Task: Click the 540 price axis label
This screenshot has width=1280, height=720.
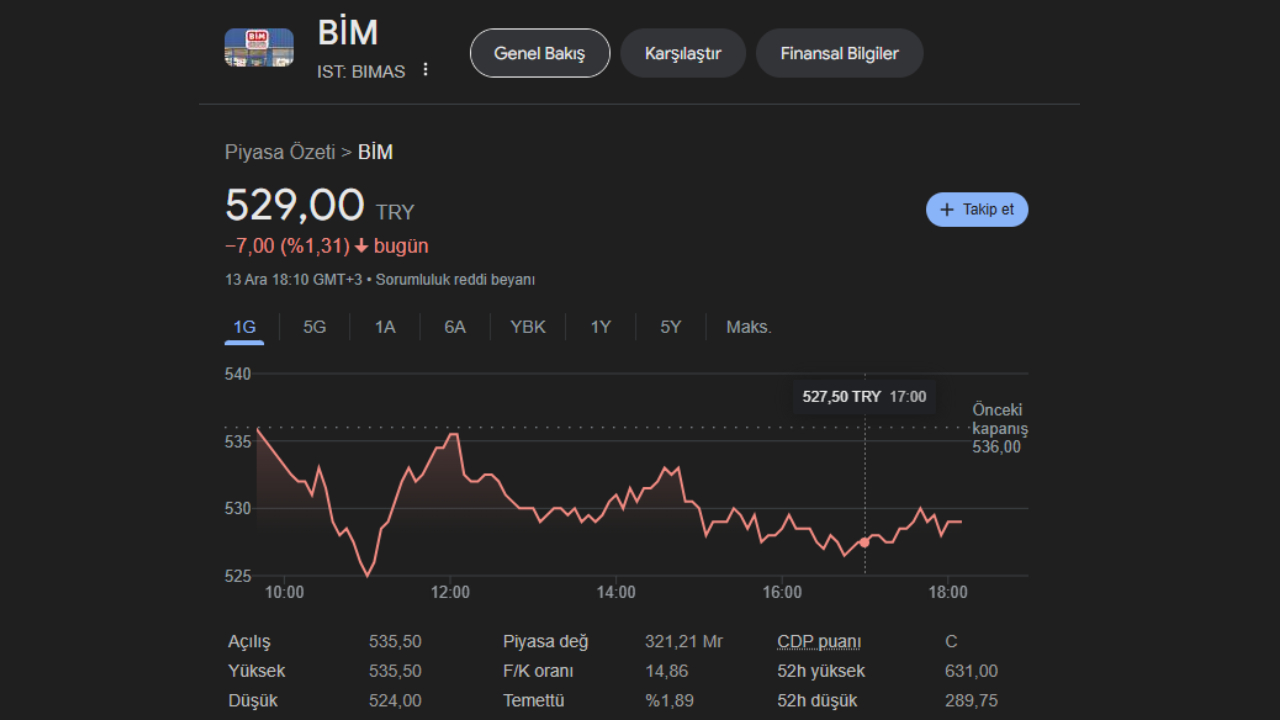Action: [x=238, y=374]
